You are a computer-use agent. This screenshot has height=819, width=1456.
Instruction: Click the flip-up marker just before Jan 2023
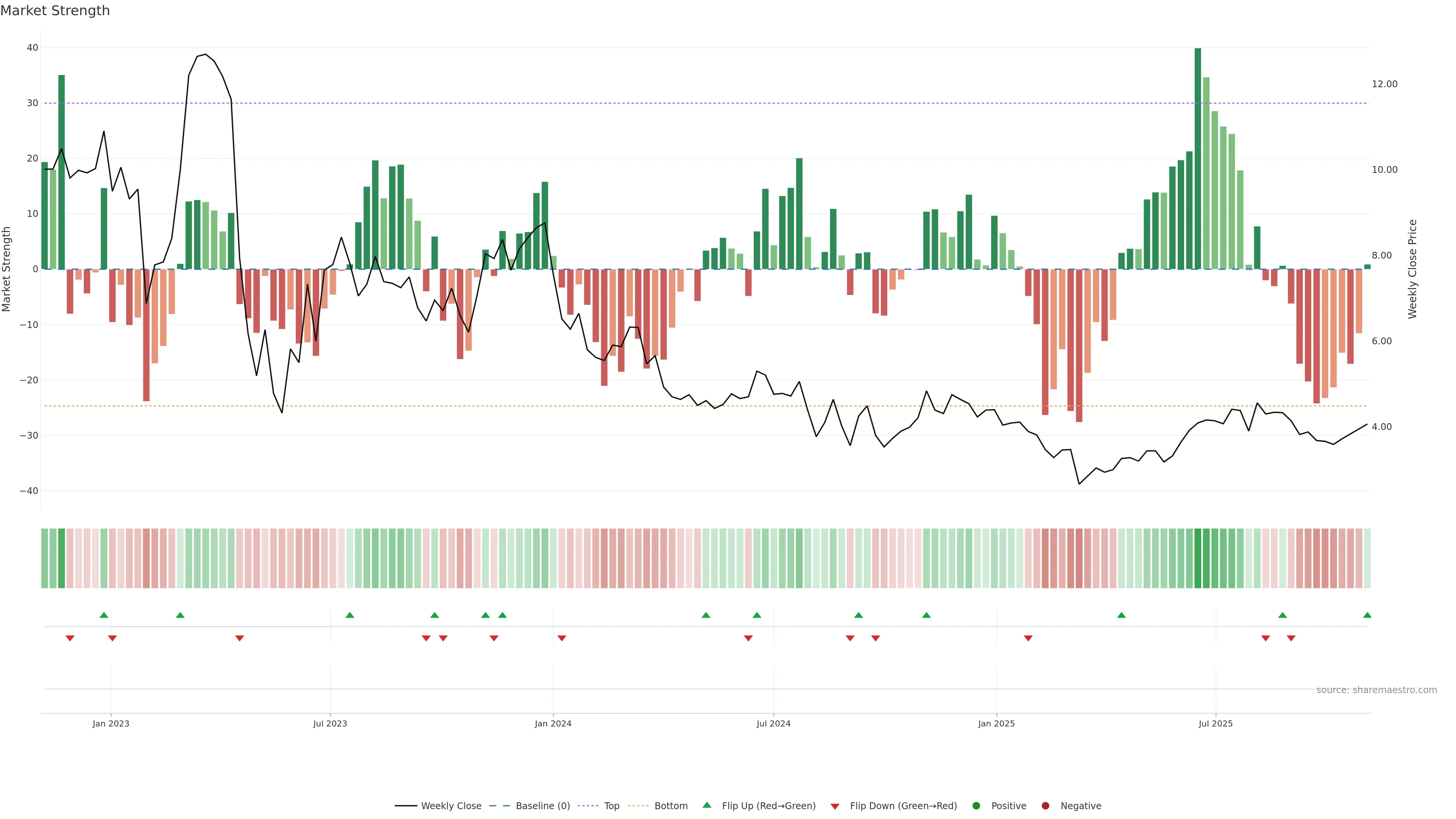pyautogui.click(x=104, y=615)
